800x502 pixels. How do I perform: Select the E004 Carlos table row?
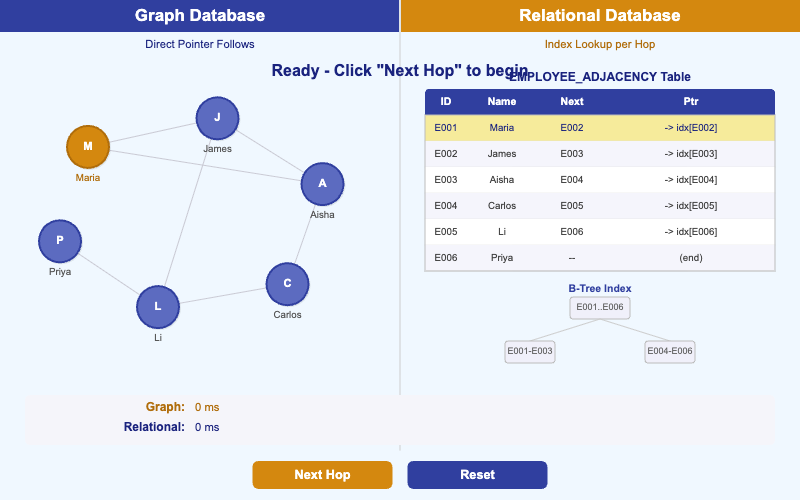600,206
